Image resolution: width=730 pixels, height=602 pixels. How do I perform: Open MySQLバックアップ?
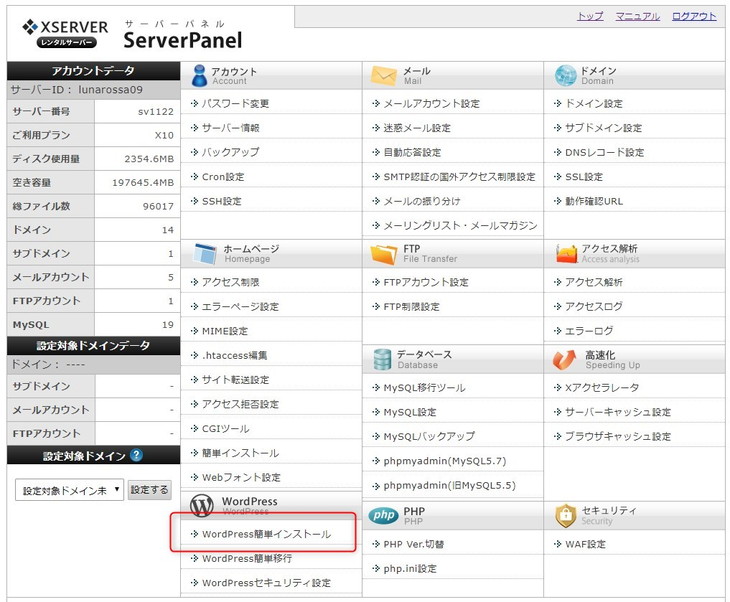pyautogui.click(x=429, y=436)
